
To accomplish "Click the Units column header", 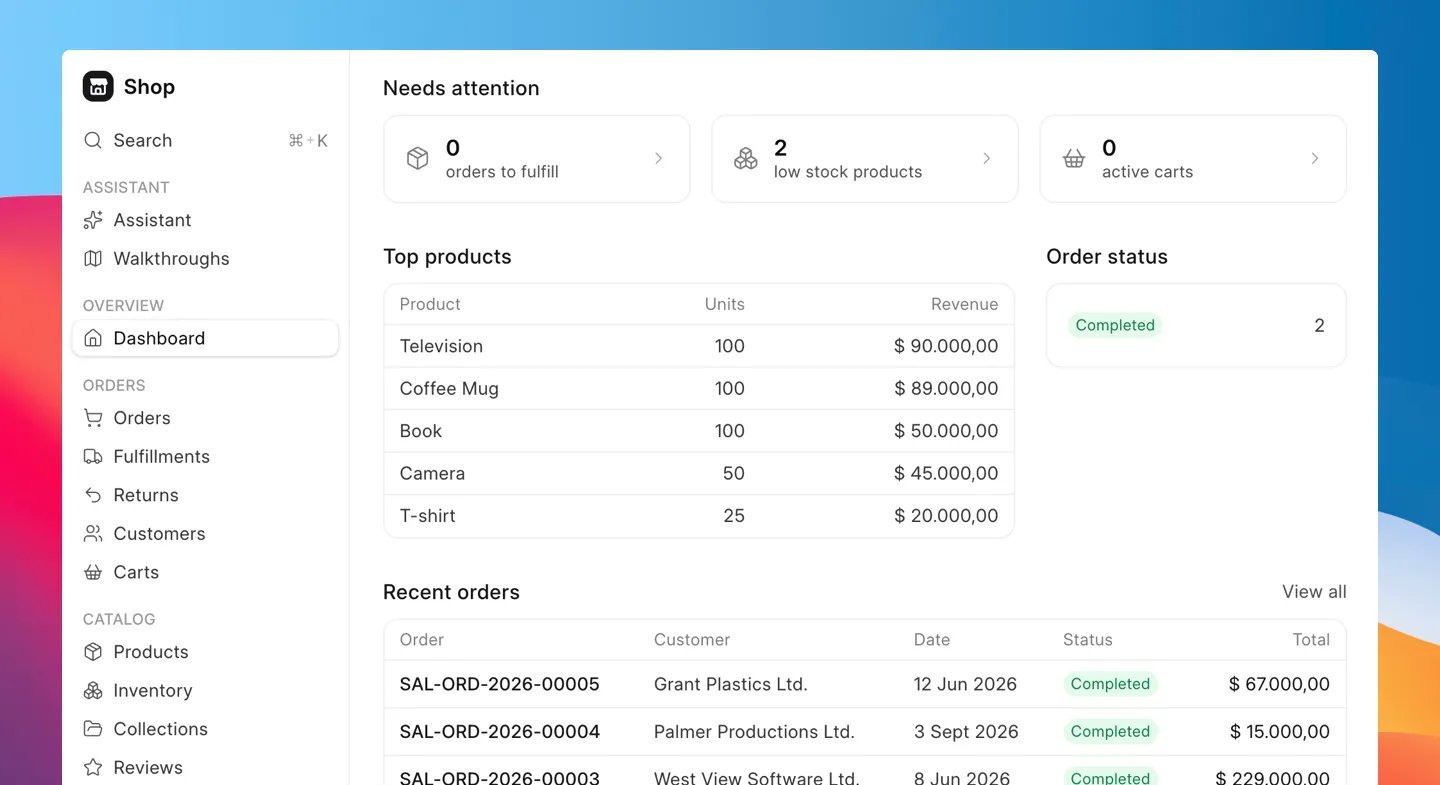I will 724,304.
